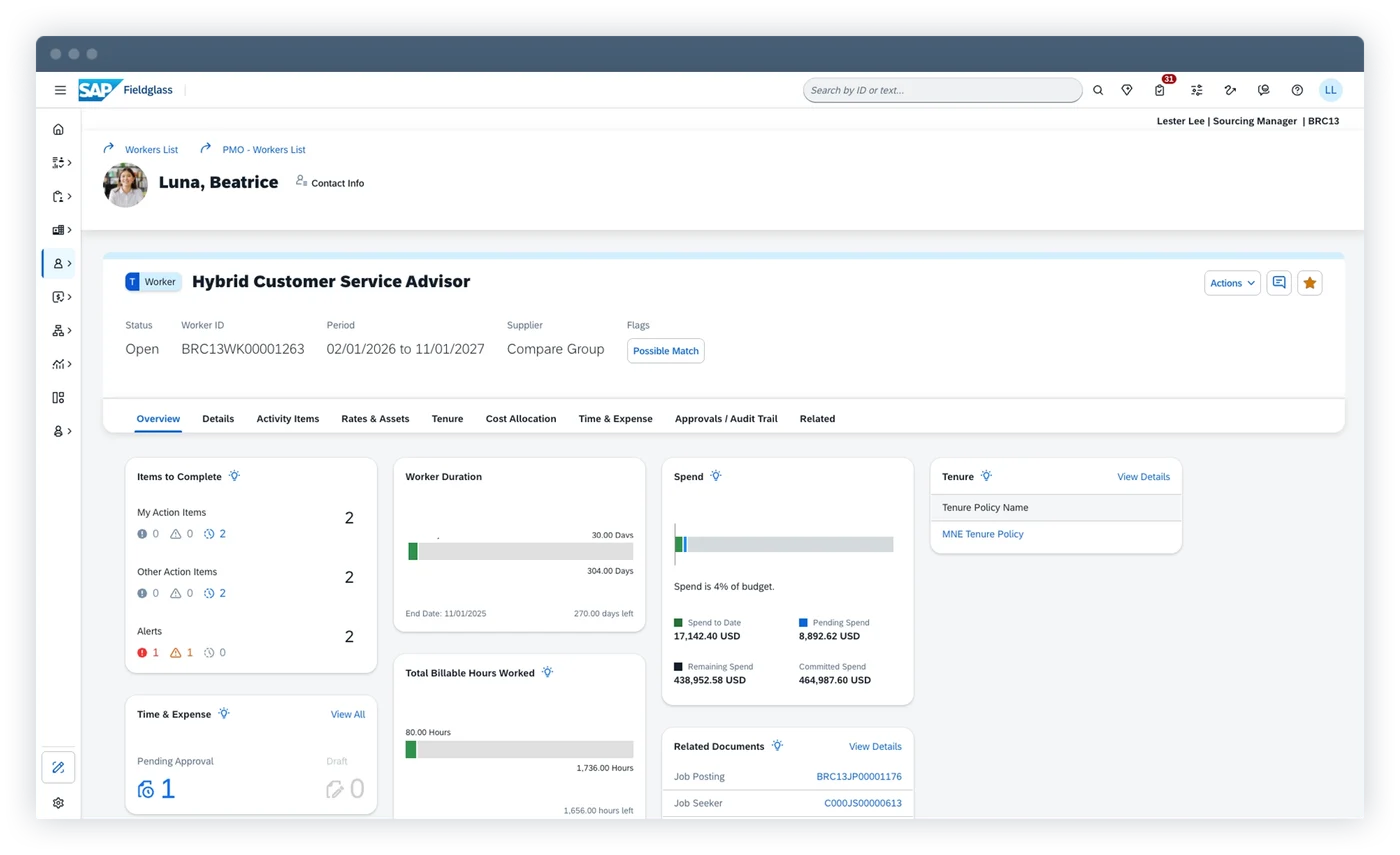Open the LL user profile avatar

(x=1330, y=90)
